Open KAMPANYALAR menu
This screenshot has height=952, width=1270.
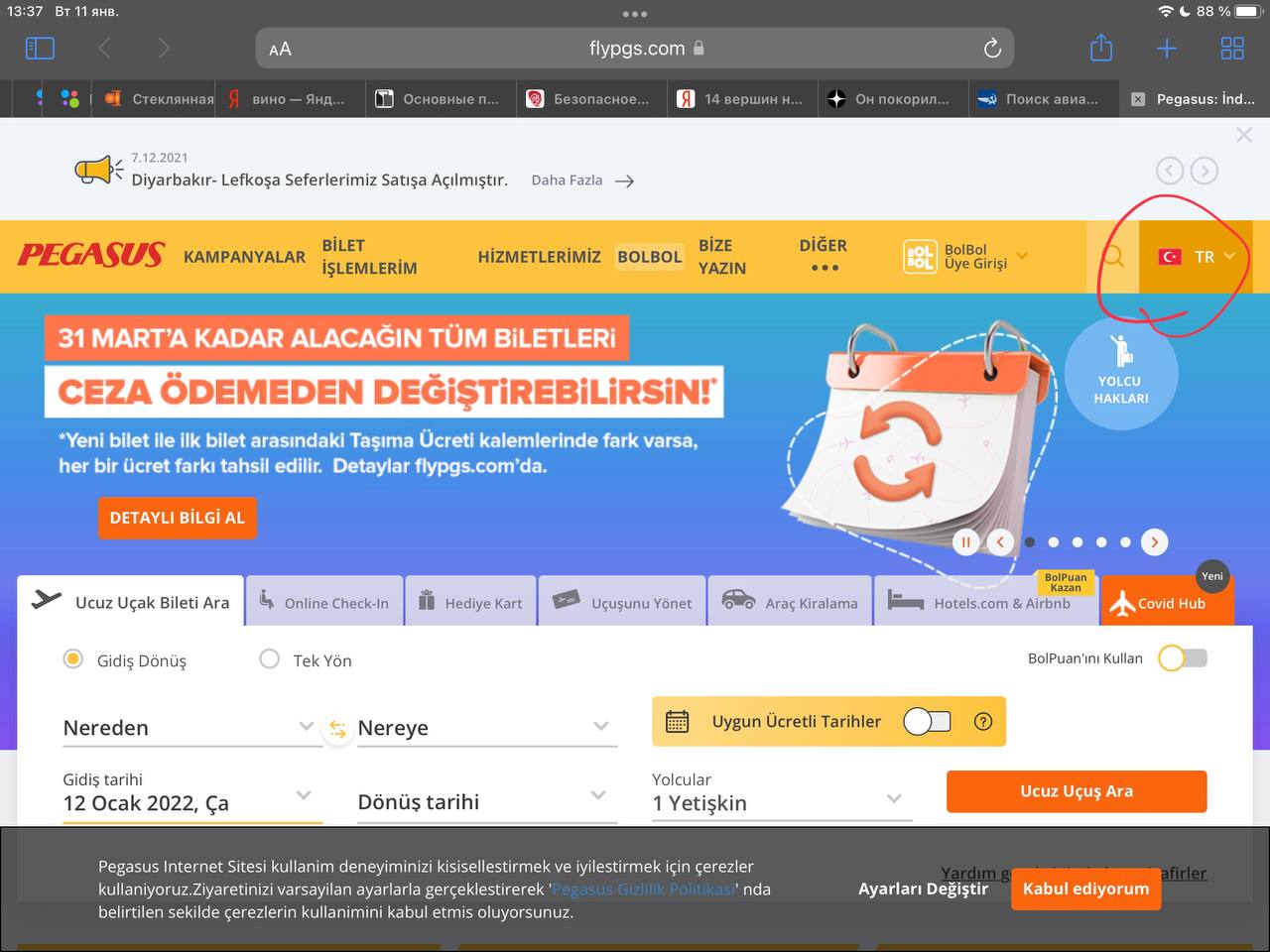(x=244, y=257)
